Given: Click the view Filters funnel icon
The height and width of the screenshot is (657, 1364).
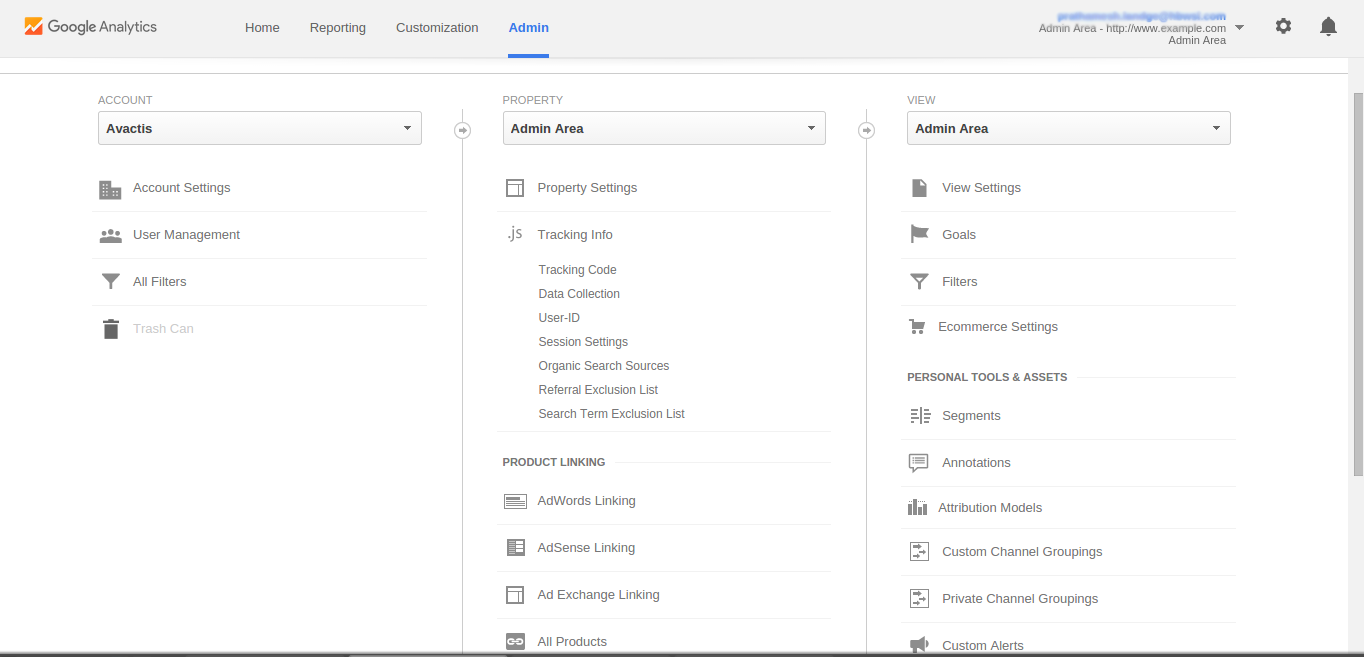Looking at the screenshot, I should pyautogui.click(x=919, y=282).
